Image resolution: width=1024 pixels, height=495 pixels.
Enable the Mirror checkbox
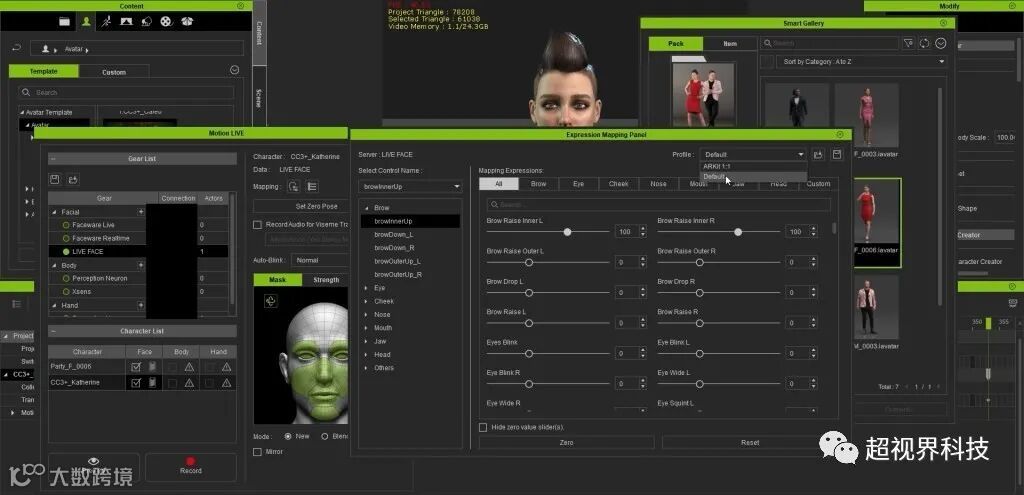[257, 451]
